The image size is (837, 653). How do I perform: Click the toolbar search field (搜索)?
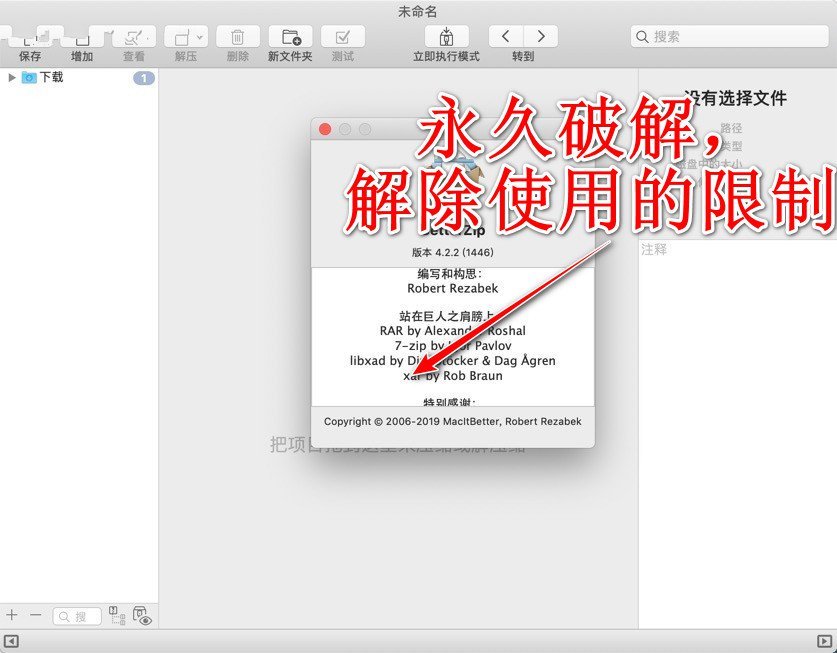pos(729,36)
